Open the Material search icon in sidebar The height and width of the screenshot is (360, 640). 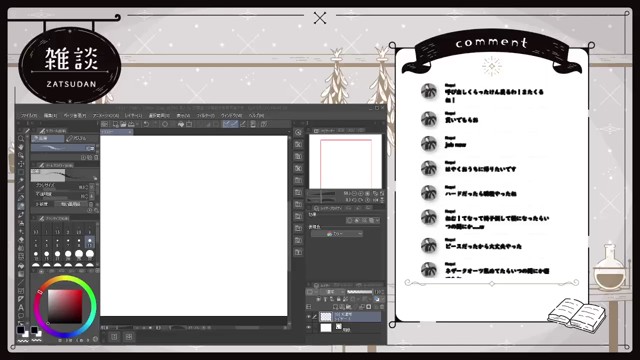click(x=298, y=132)
